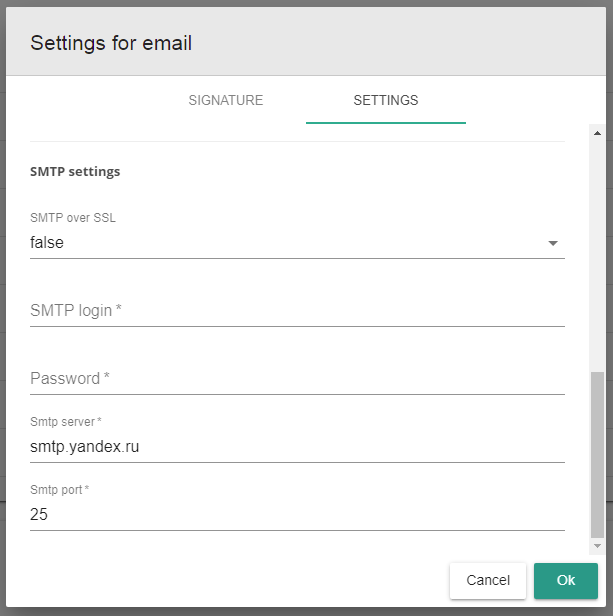
Task: Click the Smtp port field label
Action: pos(59,490)
